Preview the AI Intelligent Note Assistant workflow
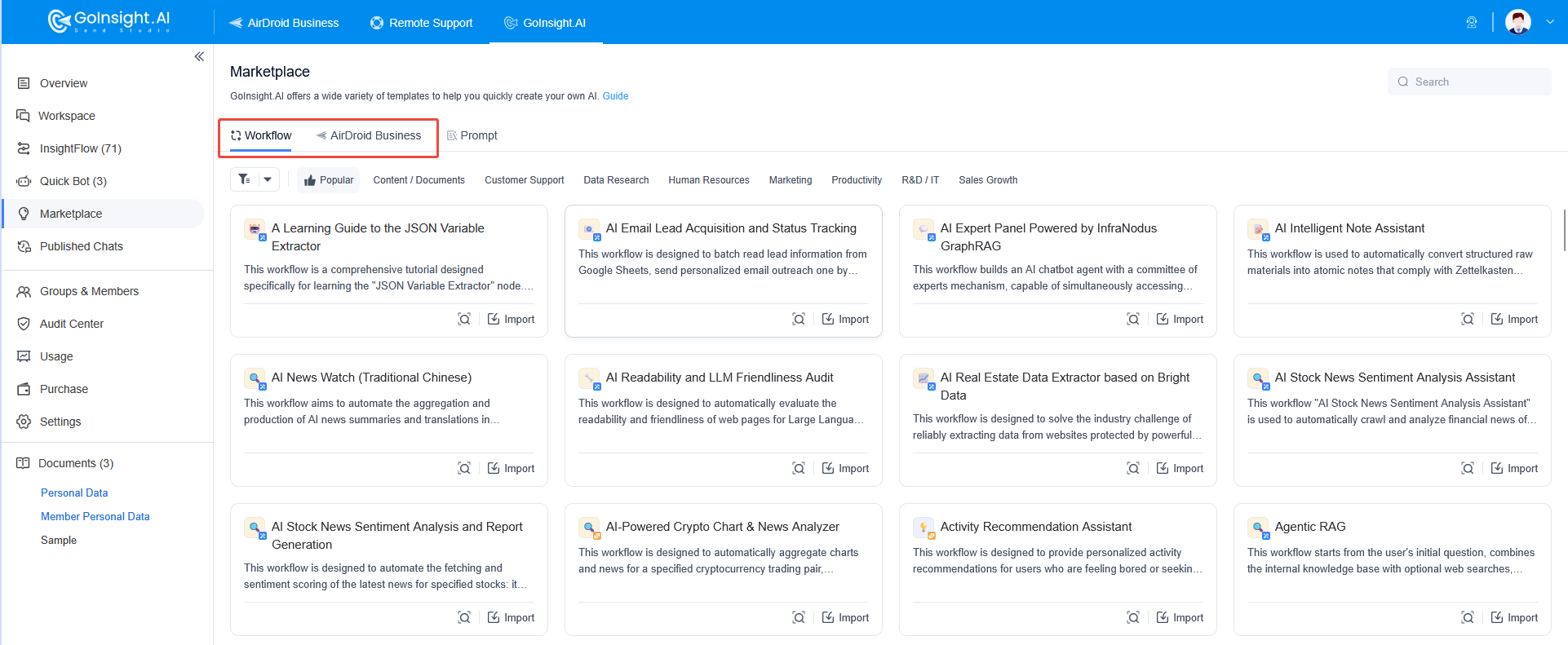 pyautogui.click(x=1468, y=319)
